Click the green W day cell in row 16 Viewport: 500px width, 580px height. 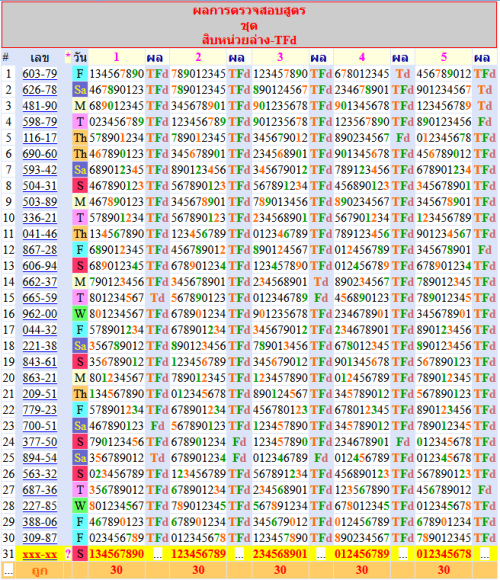[x=80, y=314]
